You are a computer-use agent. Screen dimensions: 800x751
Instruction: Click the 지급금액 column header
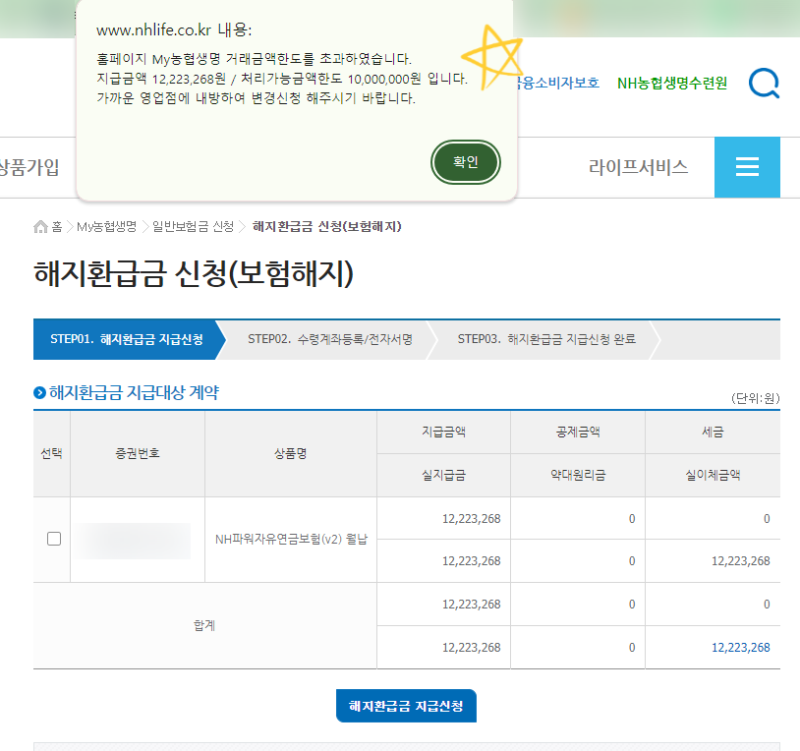(x=443, y=432)
